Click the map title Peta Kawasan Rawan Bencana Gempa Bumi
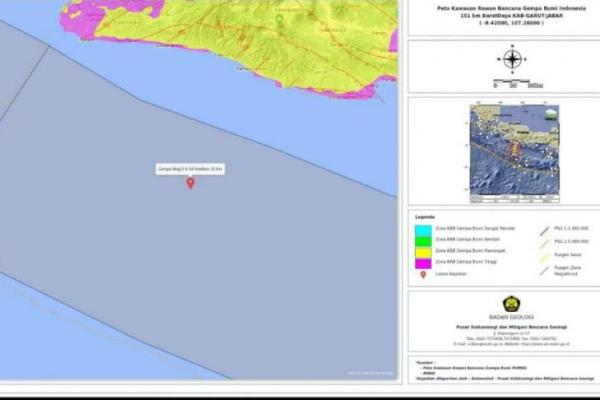 pyautogui.click(x=511, y=8)
